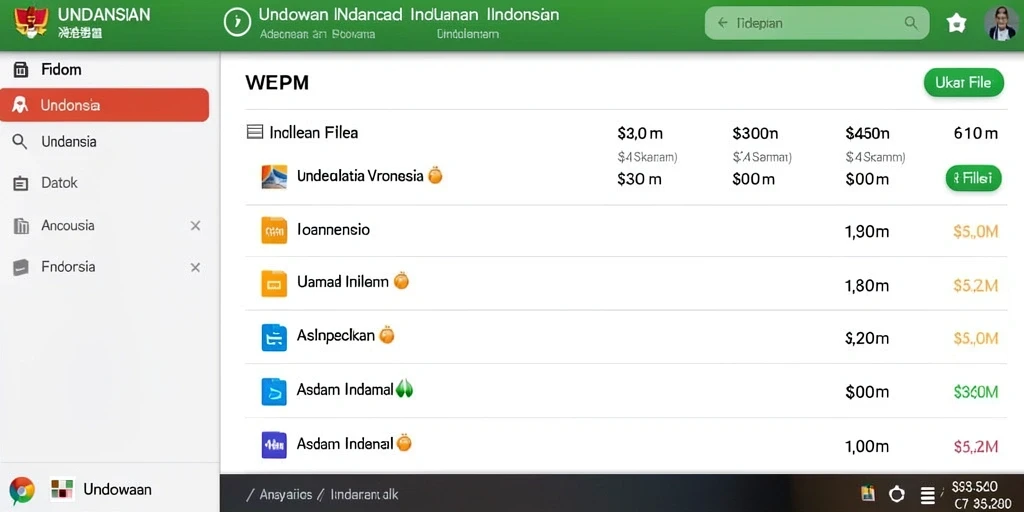
Task: Click the circular sync icon in status bar
Action: click(897, 494)
